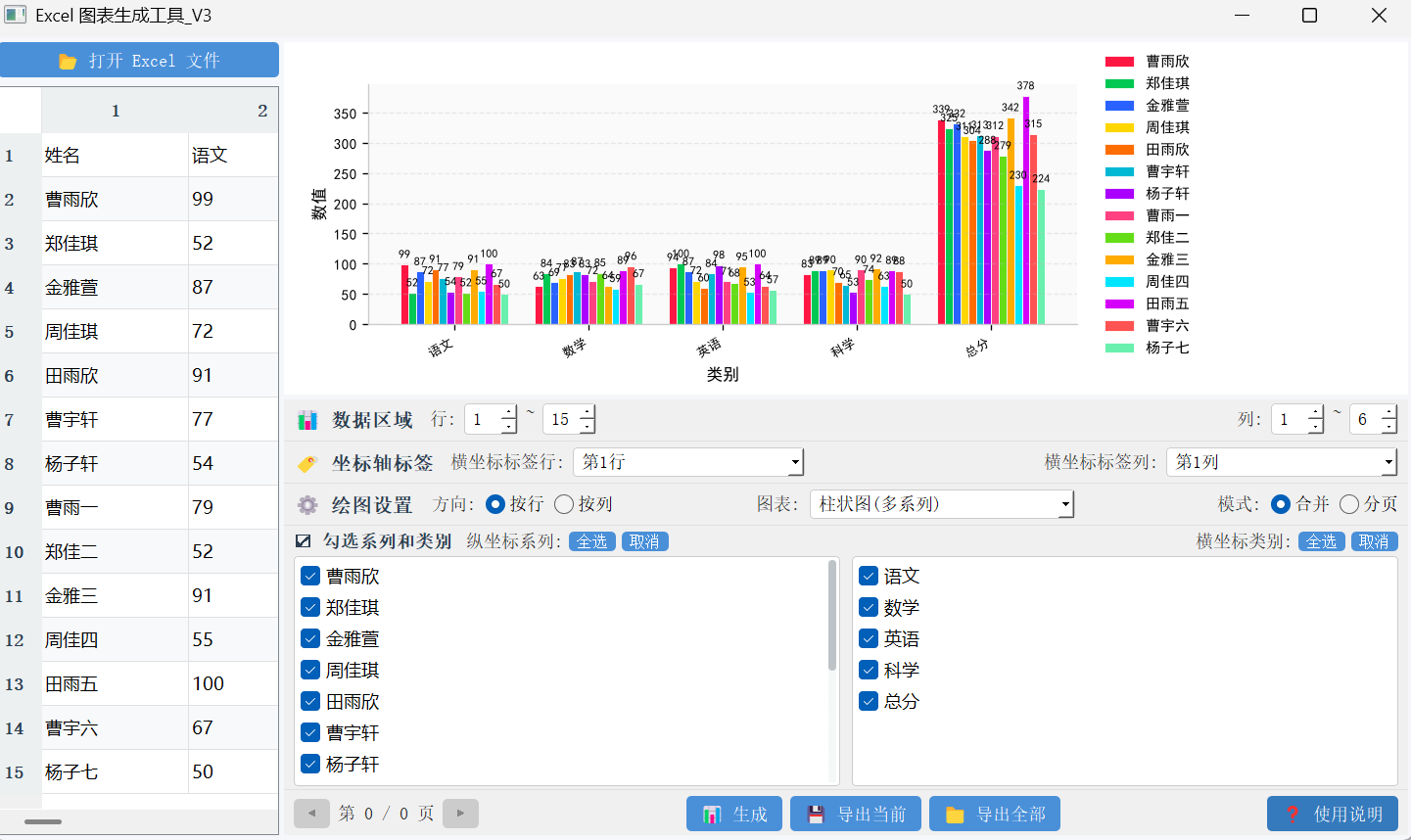The height and width of the screenshot is (840, 1411).
Task: Uncheck the 科学 category checkbox
Action: pyautogui.click(x=869, y=671)
